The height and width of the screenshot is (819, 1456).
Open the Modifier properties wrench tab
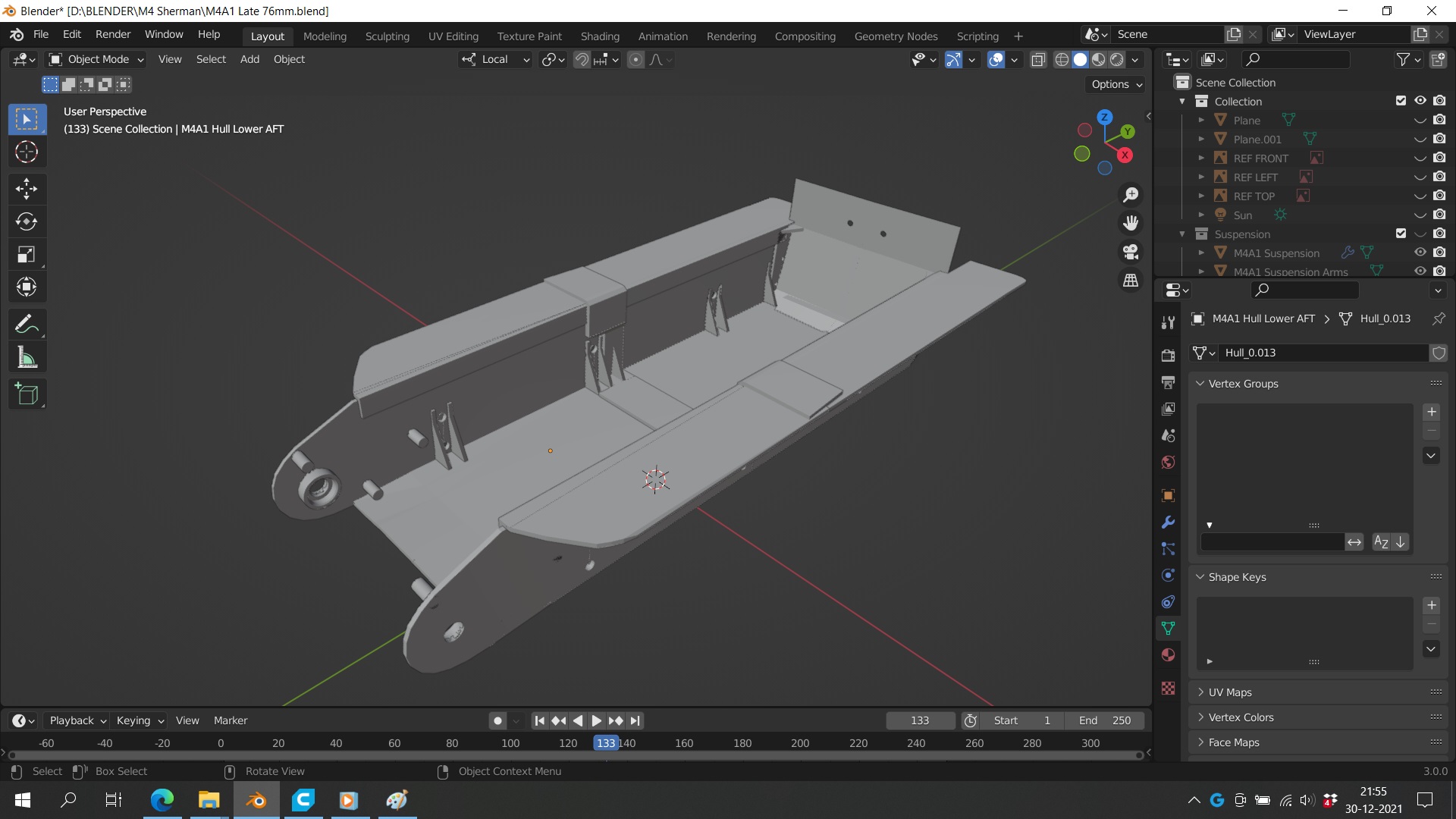point(1168,522)
